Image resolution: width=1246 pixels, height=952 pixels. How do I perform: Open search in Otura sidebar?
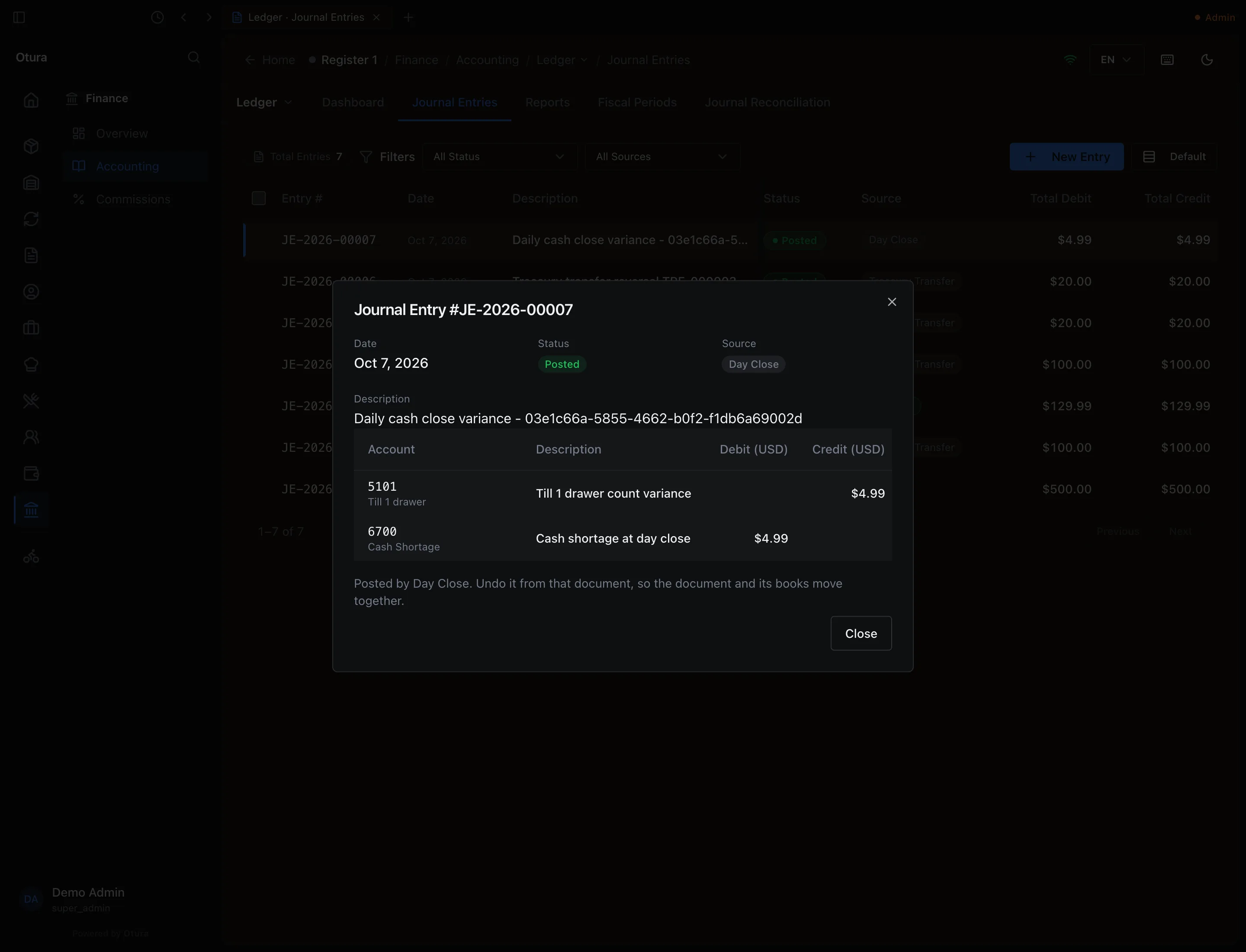click(x=194, y=58)
